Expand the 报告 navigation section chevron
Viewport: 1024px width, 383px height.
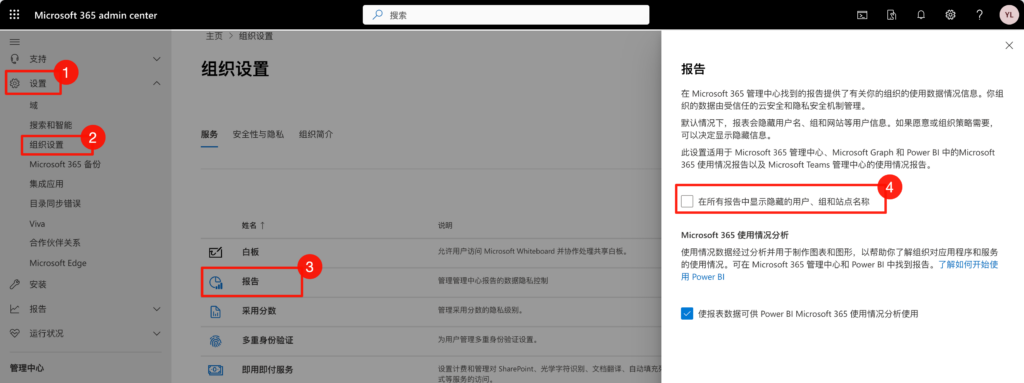(x=157, y=308)
